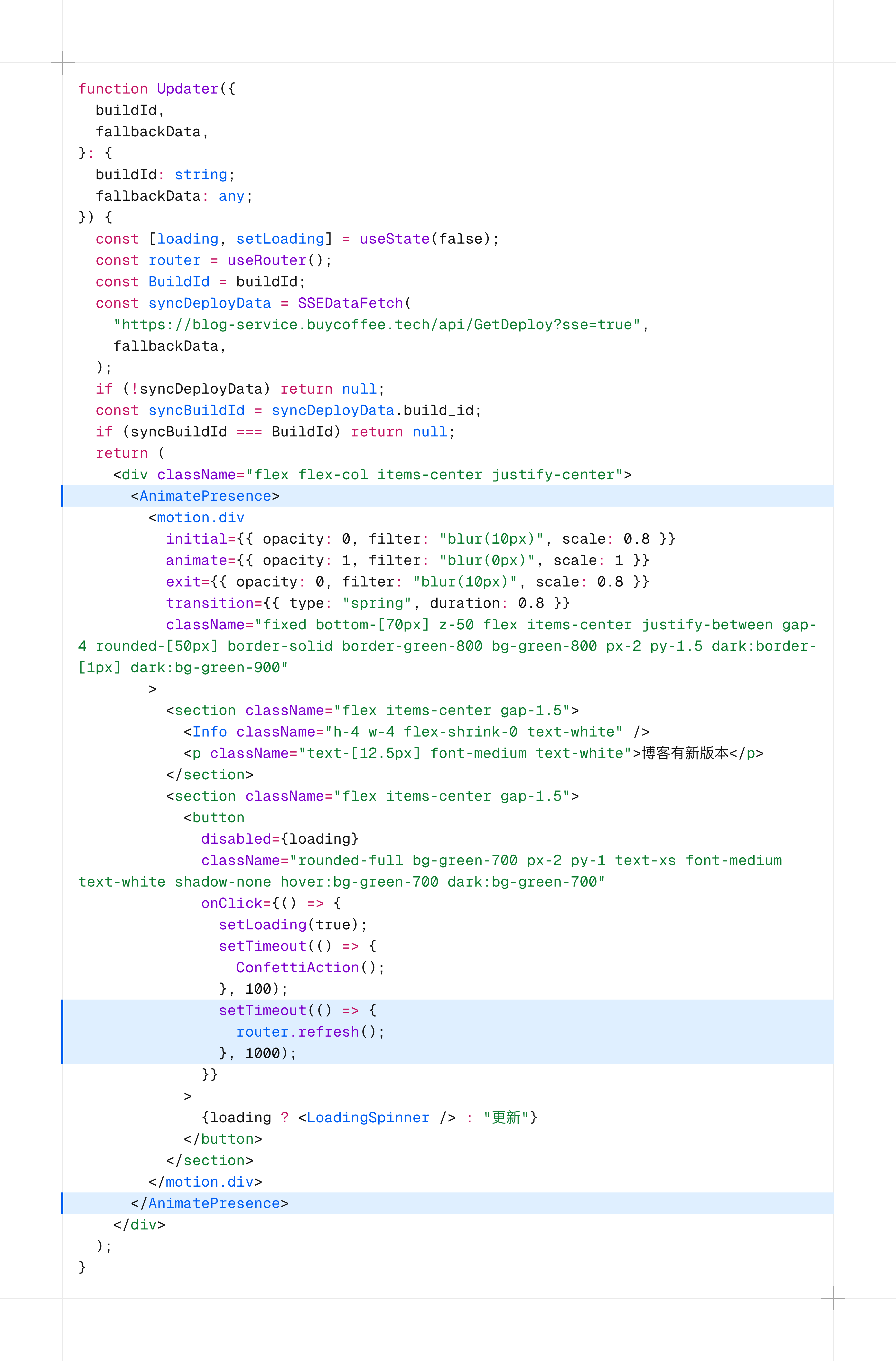Click the transition spring duration line

pos(368,603)
